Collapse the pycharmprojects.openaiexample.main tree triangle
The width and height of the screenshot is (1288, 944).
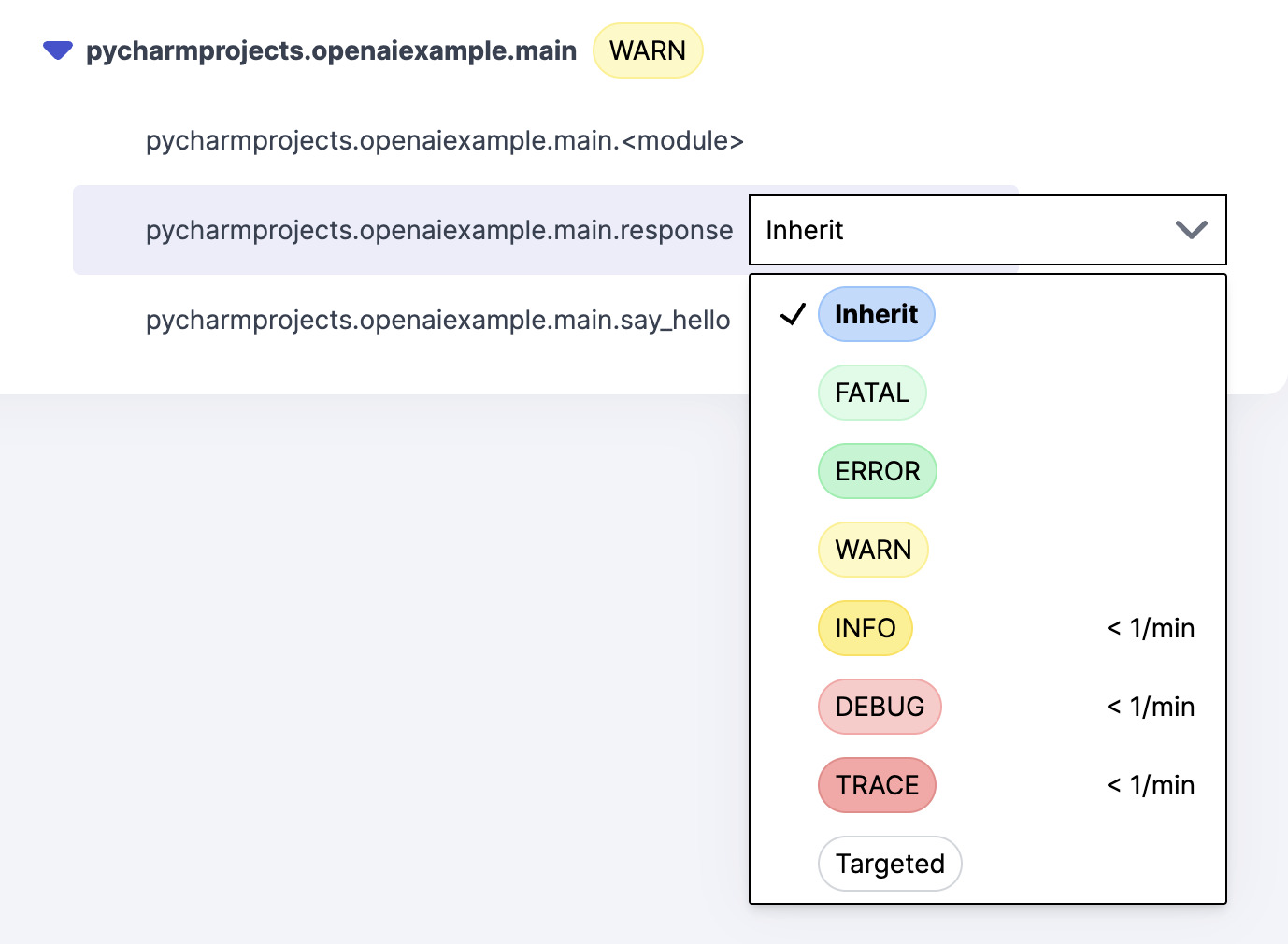58,50
